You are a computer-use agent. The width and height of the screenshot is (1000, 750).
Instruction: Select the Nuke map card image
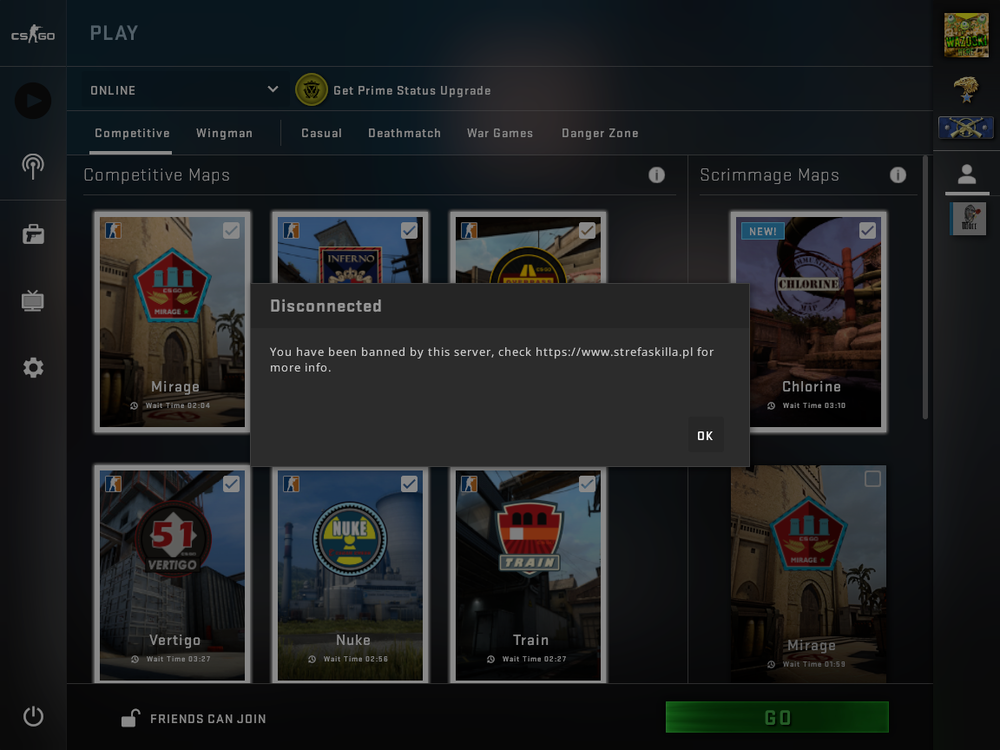coord(350,575)
